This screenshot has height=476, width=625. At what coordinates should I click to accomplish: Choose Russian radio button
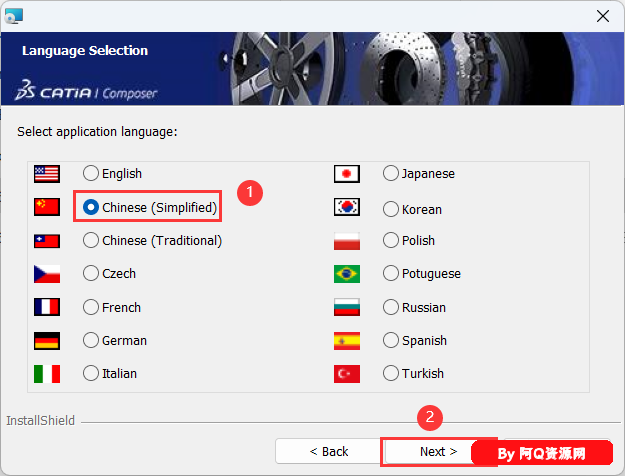(391, 307)
